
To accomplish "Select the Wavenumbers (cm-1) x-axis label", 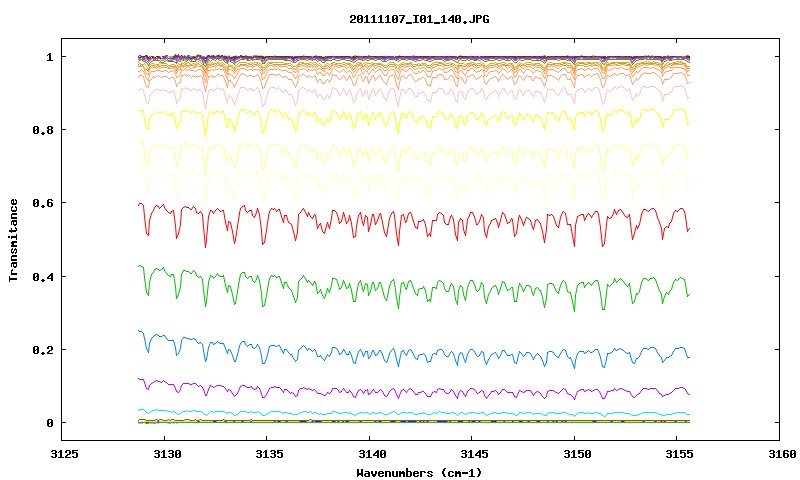I will [x=419, y=473].
